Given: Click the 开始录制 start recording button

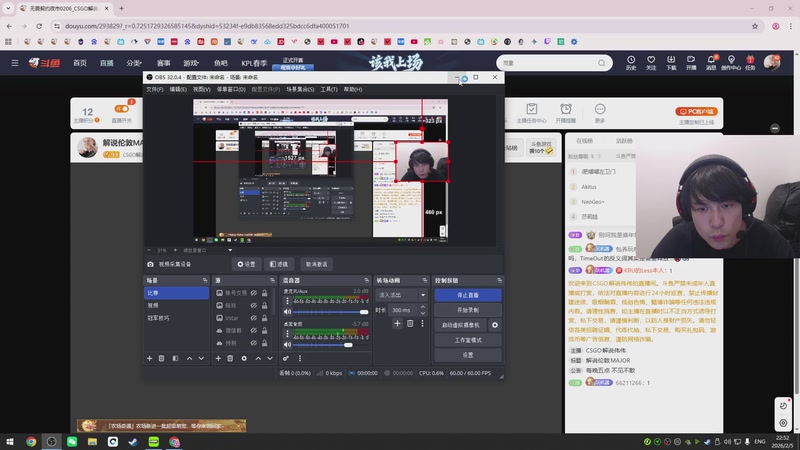Looking at the screenshot, I should coord(468,310).
